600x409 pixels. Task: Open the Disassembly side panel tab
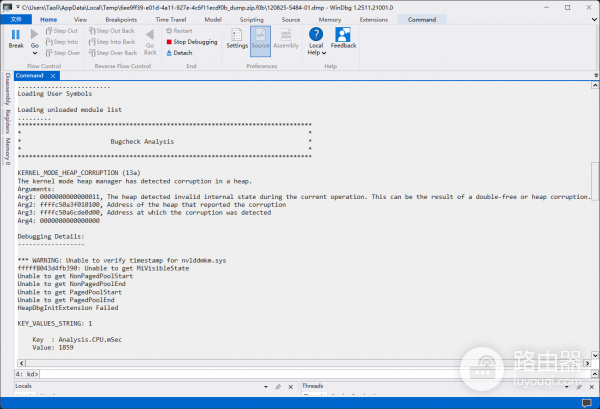tap(7, 92)
